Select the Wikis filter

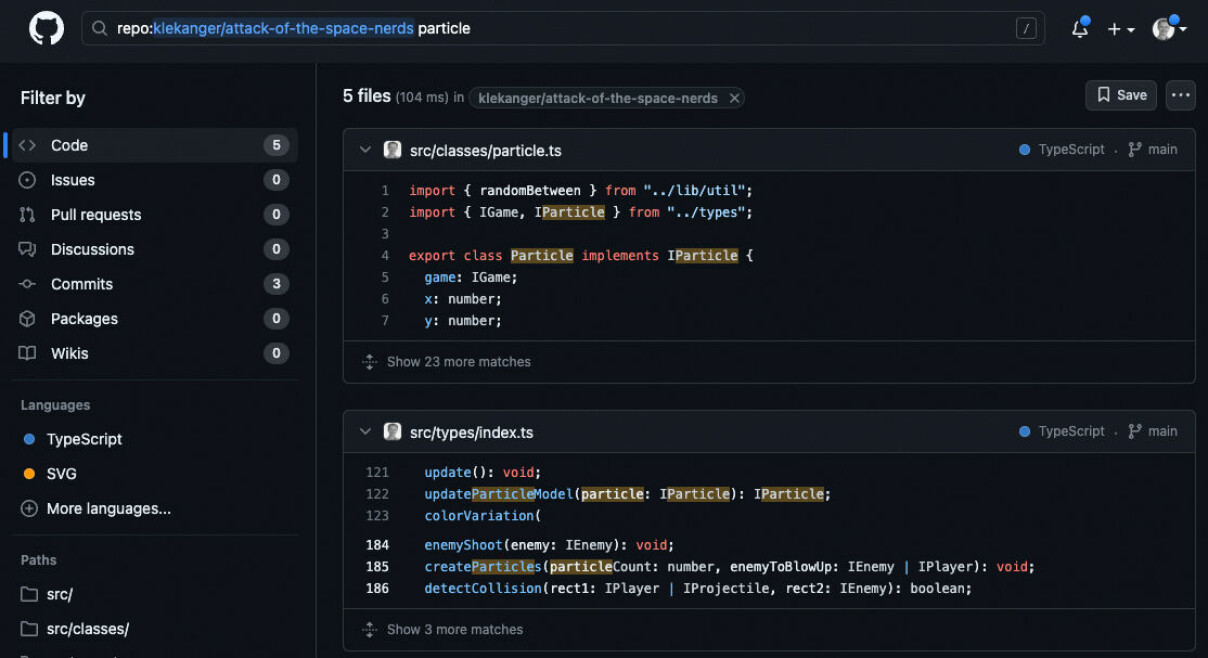coord(155,353)
